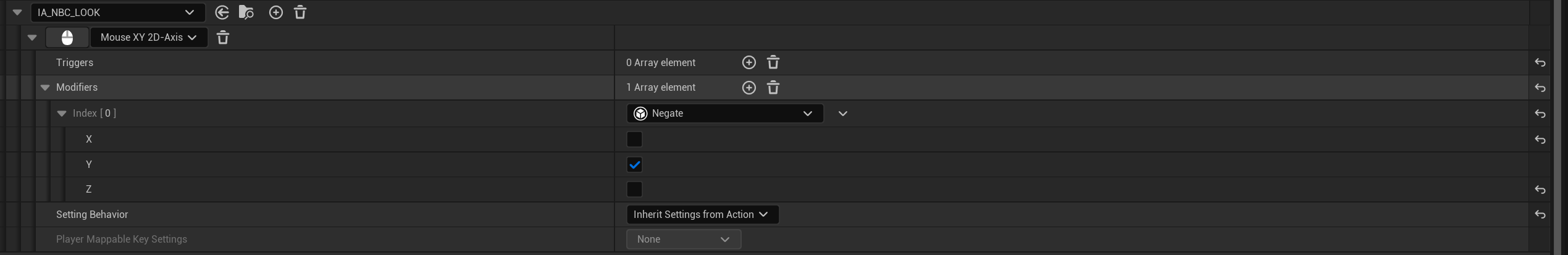Image resolution: width=1568 pixels, height=255 pixels.
Task: Add a new Modifiers array element
Action: 748,88
